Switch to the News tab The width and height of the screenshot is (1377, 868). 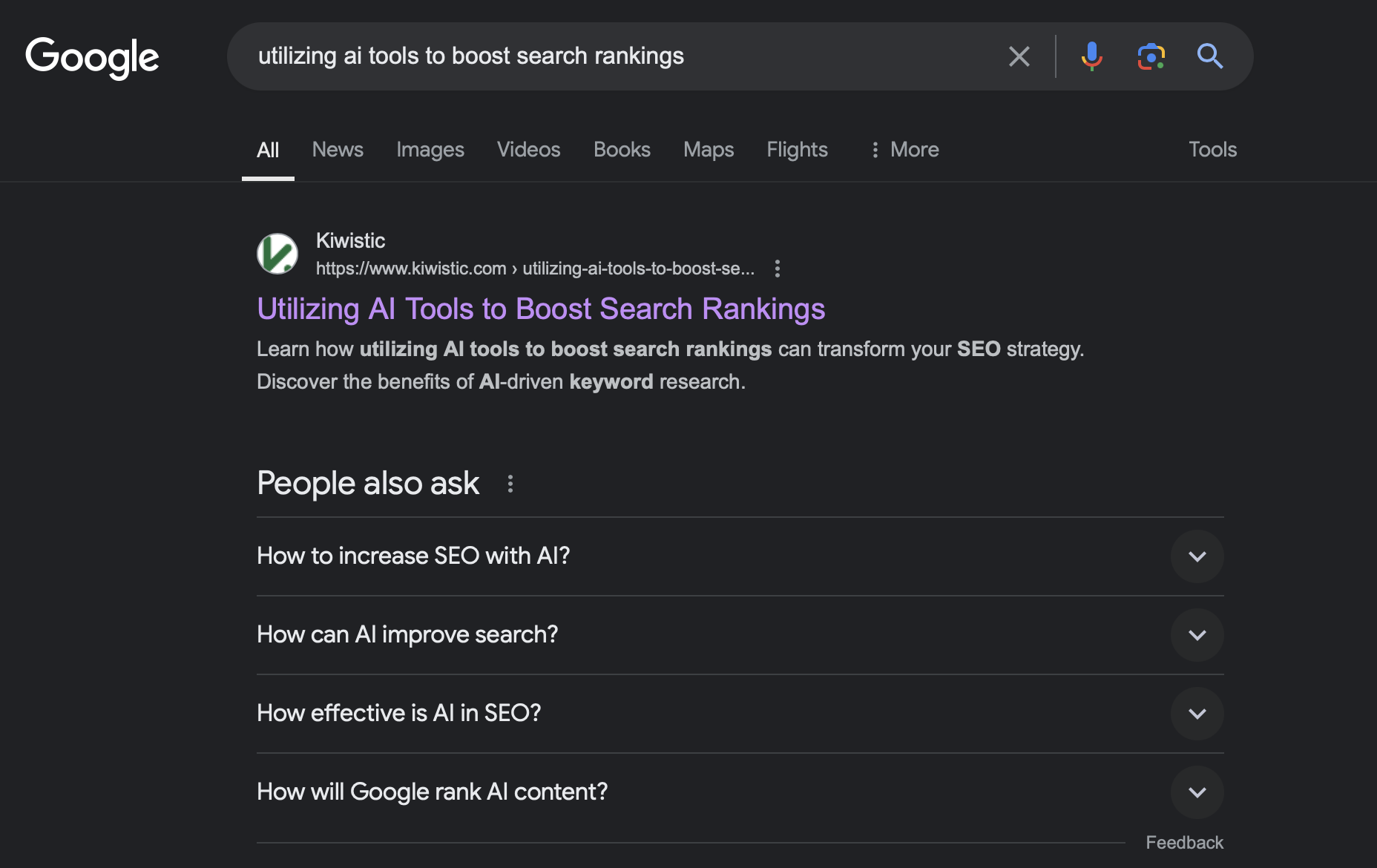338,150
